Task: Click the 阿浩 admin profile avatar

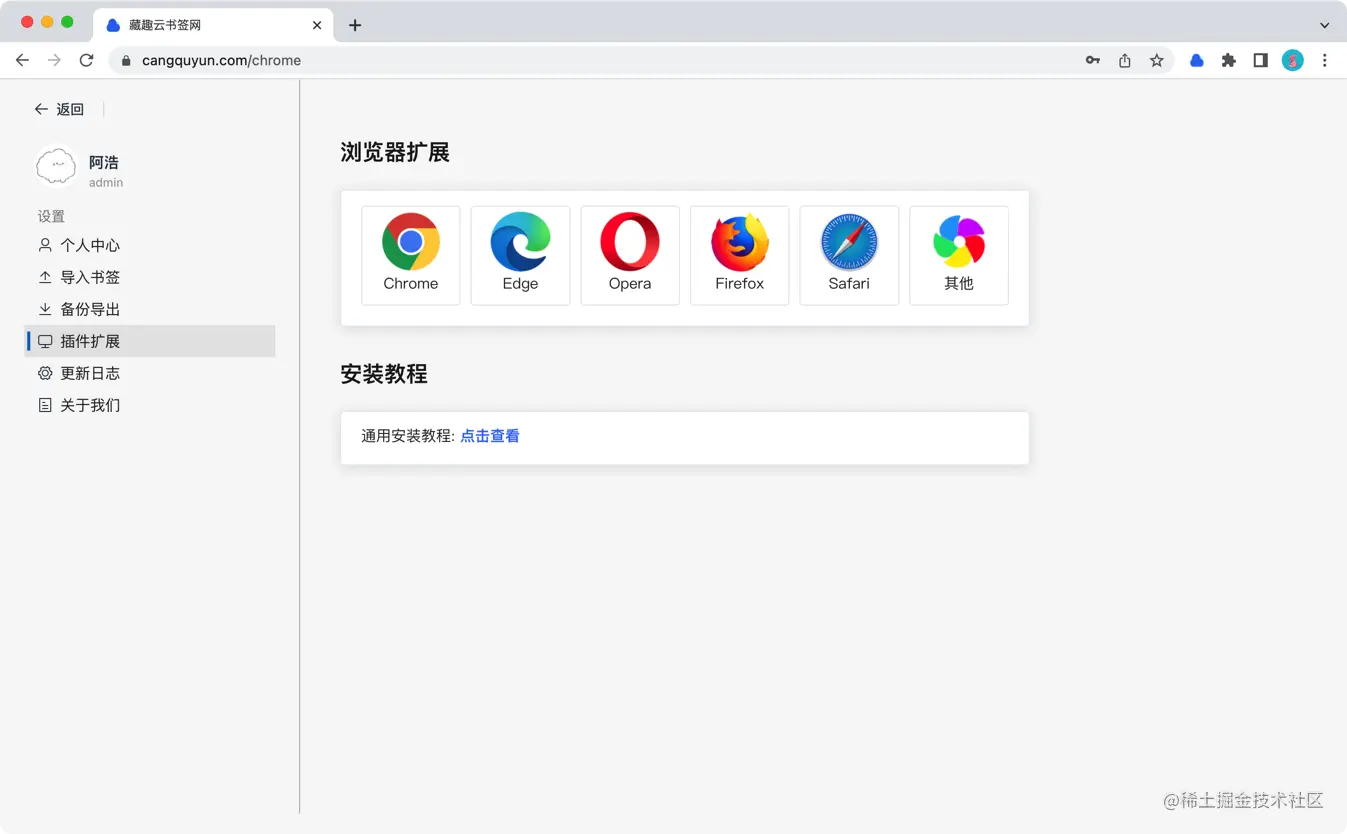Action: (x=56, y=166)
